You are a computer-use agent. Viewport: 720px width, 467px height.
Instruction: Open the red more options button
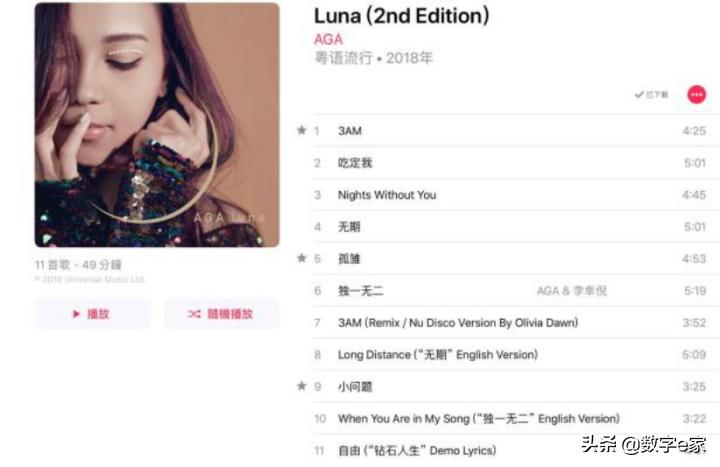(696, 95)
